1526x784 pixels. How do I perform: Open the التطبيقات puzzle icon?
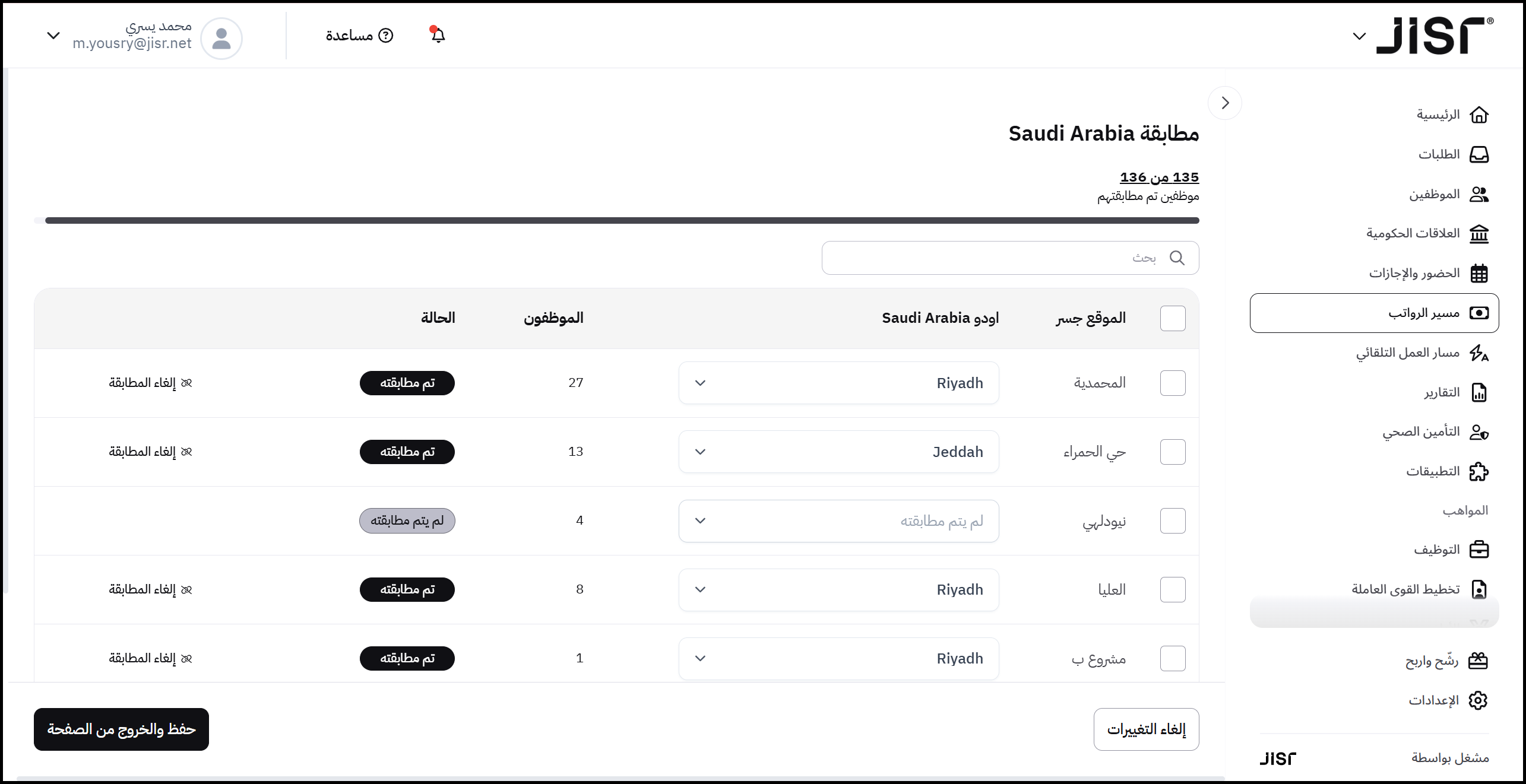(x=1478, y=472)
